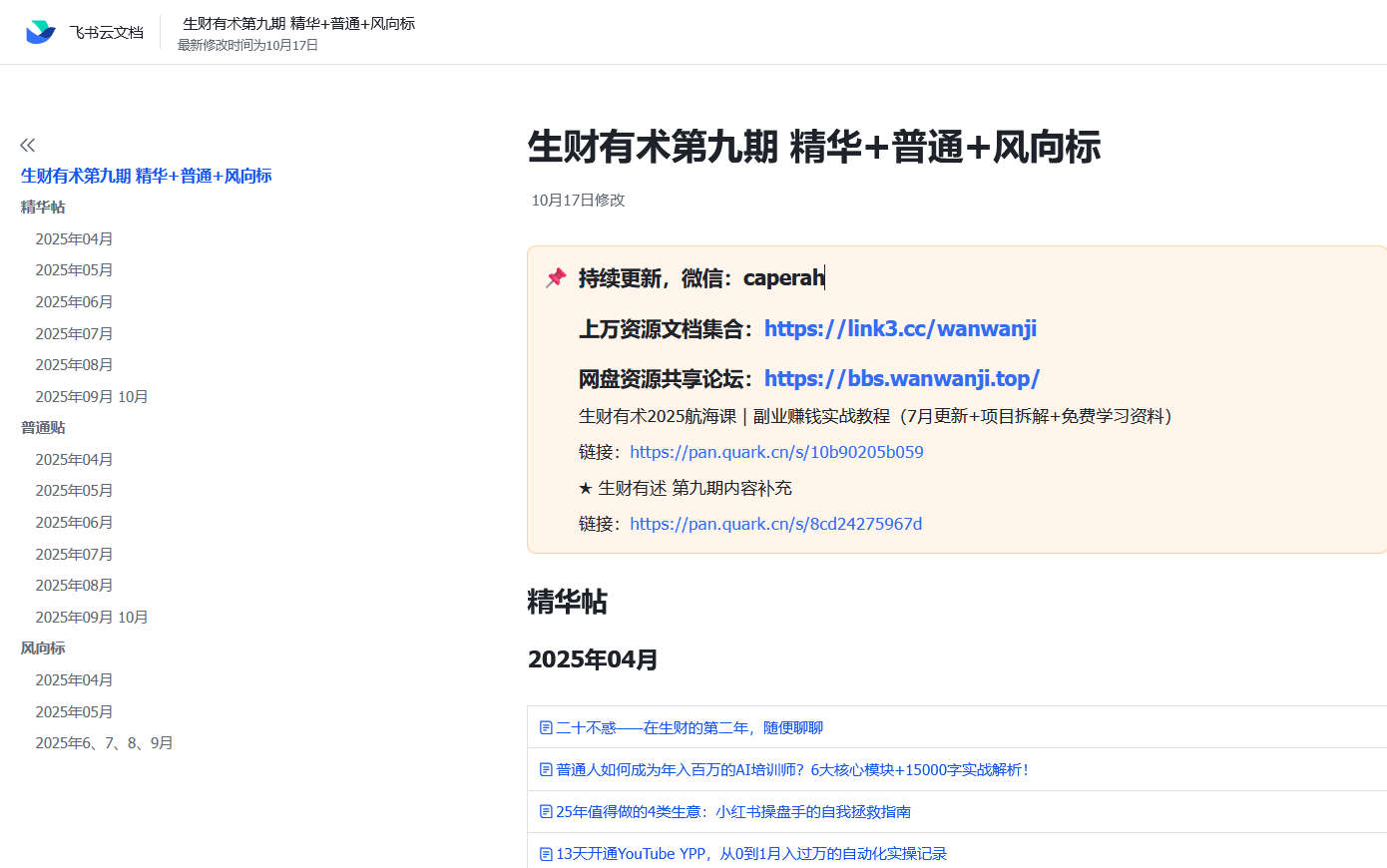1387x868 pixels.
Task: Open the 飞书云文档 home label
Action: (106, 32)
